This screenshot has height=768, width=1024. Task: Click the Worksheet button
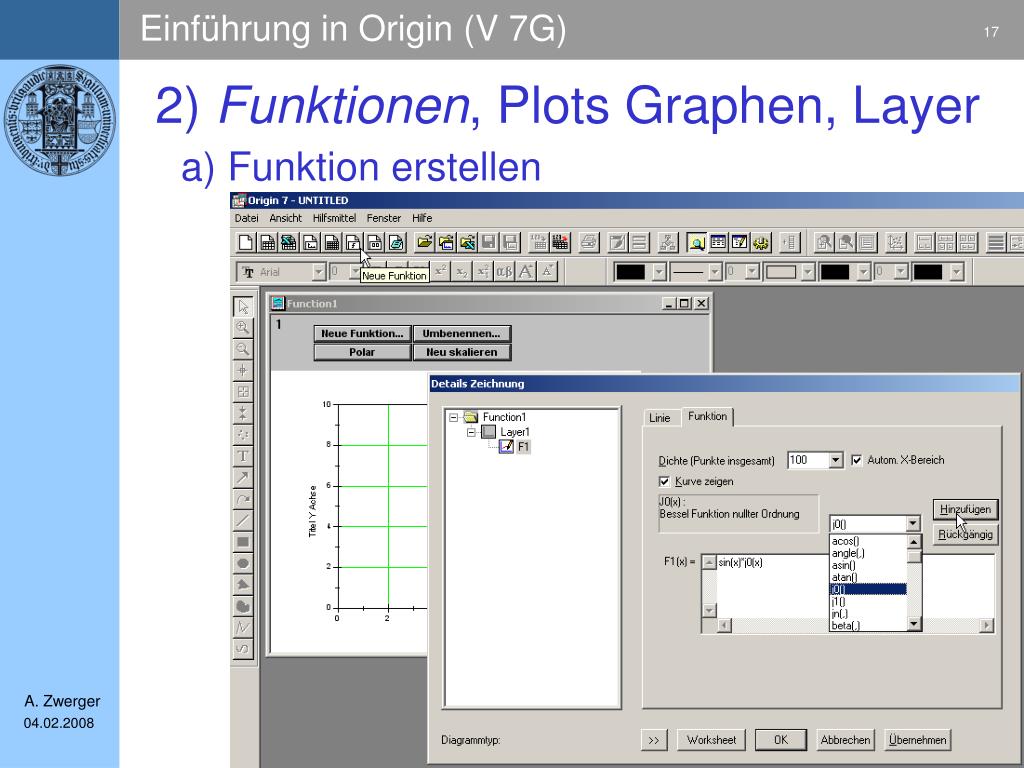[711, 740]
